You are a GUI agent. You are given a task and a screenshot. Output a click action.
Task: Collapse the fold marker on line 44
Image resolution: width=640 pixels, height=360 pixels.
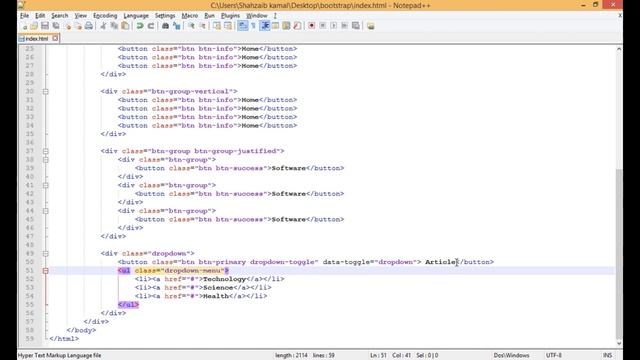pos(46,211)
